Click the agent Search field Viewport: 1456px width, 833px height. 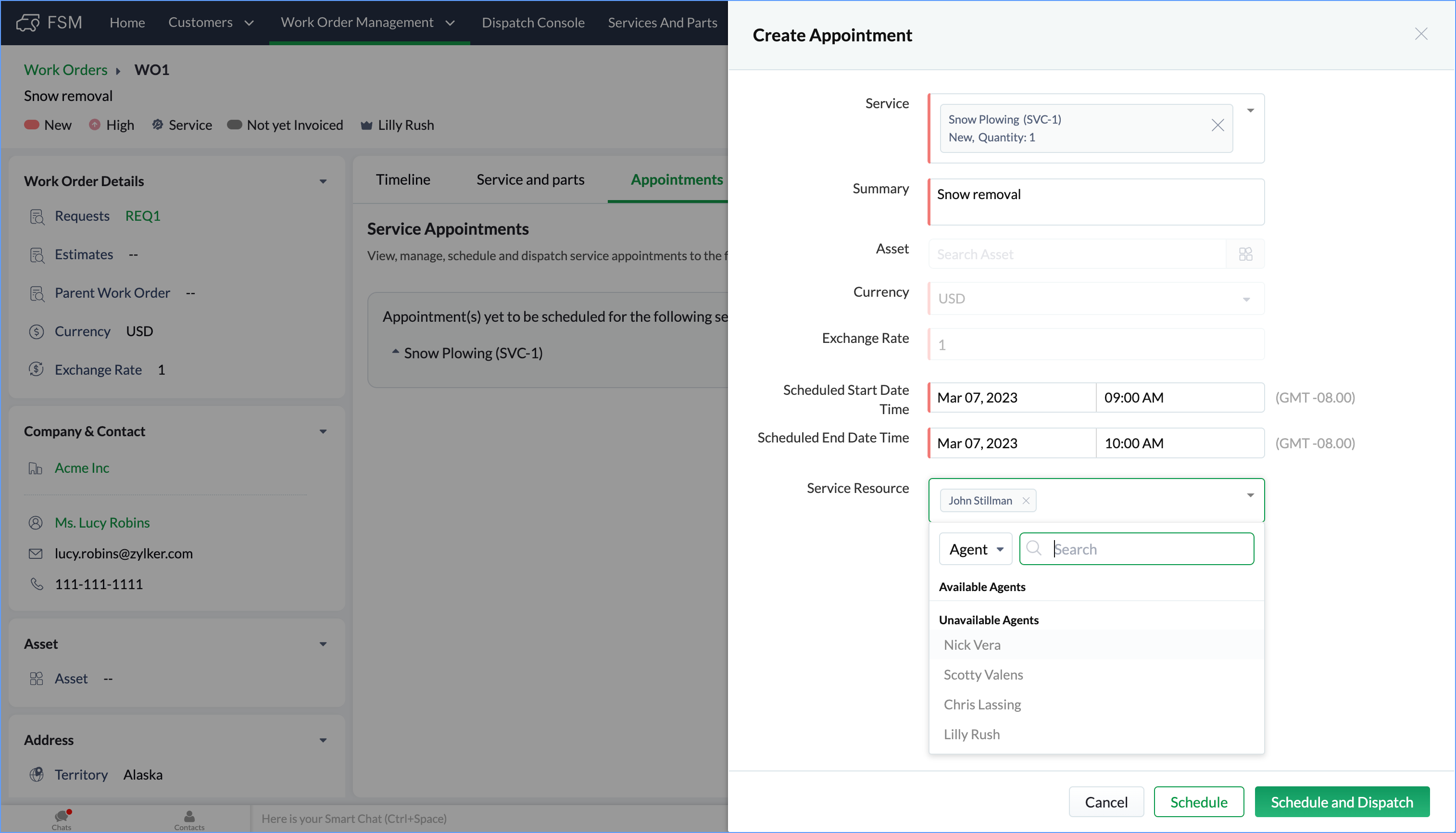[x=1136, y=549]
